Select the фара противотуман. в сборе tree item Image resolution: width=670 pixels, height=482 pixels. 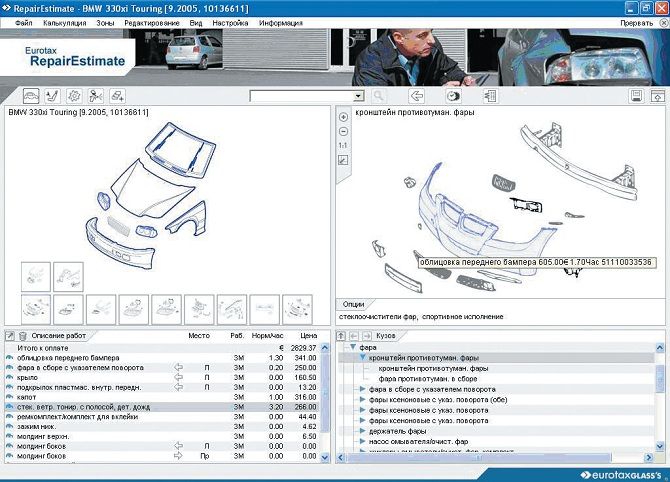pyautogui.click(x=428, y=379)
